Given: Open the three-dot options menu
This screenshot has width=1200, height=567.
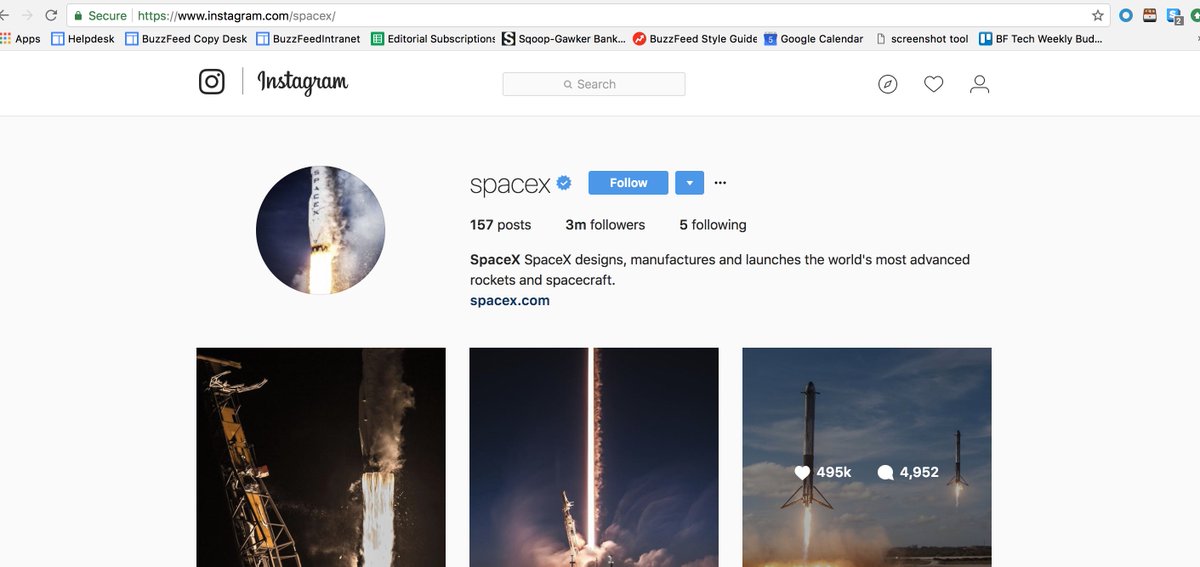Looking at the screenshot, I should pyautogui.click(x=720, y=183).
